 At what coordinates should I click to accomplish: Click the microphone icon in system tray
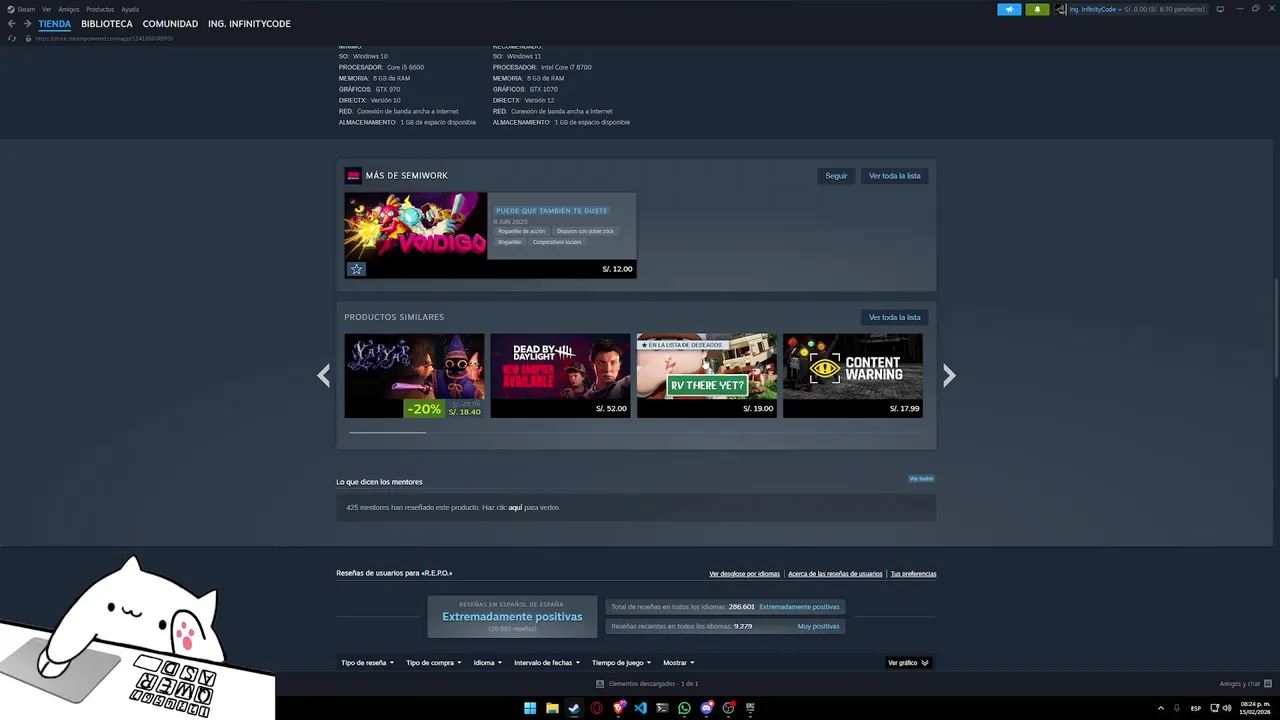click(1177, 708)
